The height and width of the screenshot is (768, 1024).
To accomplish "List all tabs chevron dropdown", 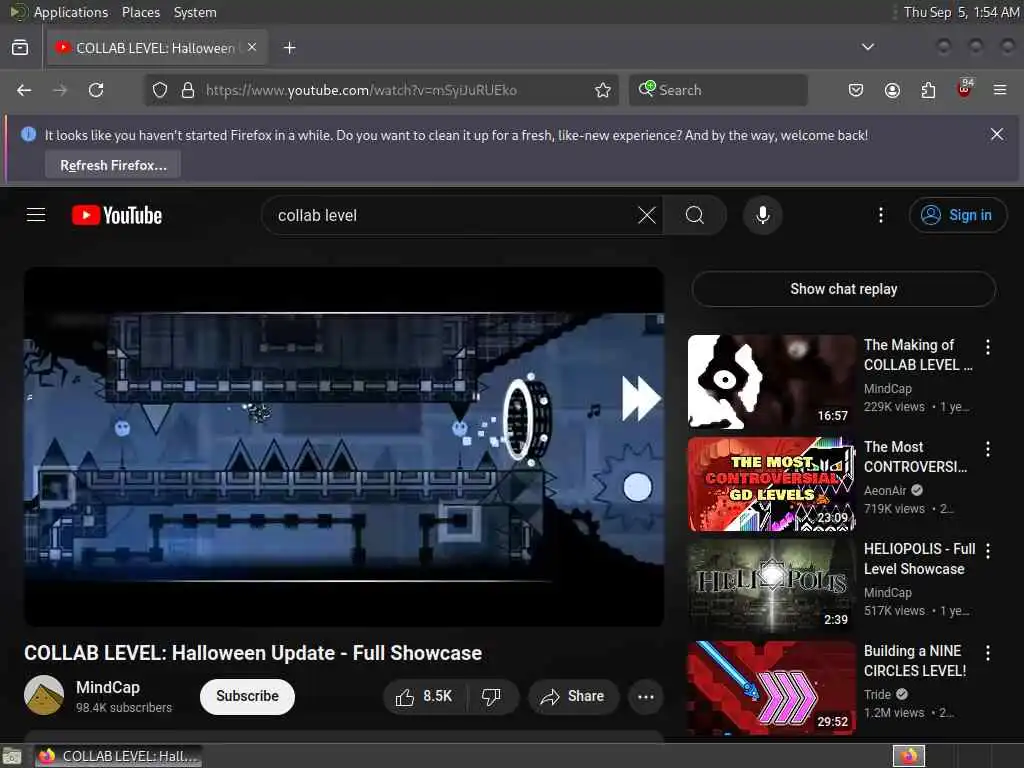I will (867, 47).
